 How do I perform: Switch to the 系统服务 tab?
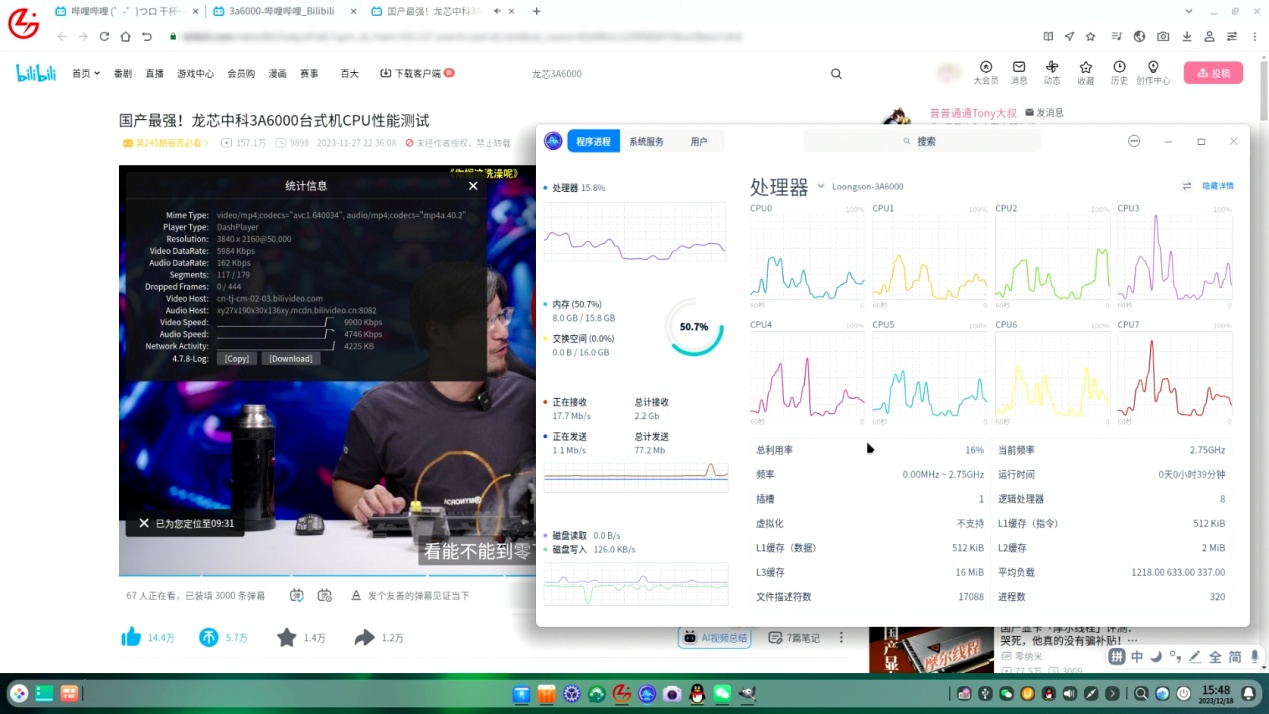[x=646, y=142]
